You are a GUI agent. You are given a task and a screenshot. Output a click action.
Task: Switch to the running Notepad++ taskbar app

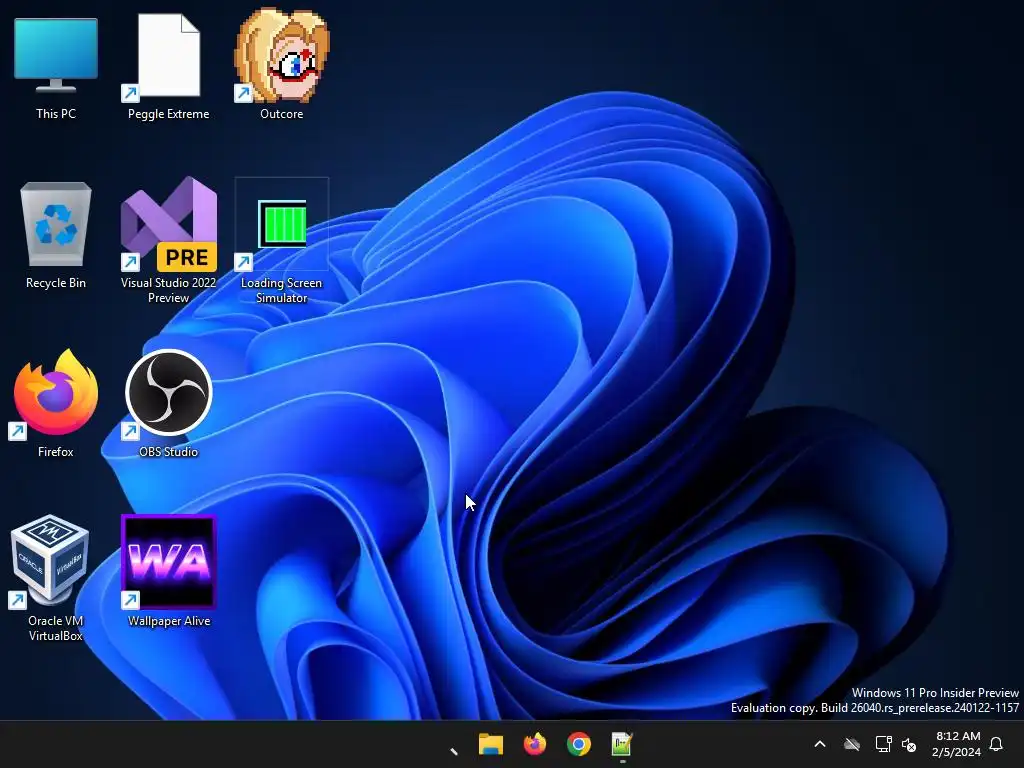click(x=622, y=744)
